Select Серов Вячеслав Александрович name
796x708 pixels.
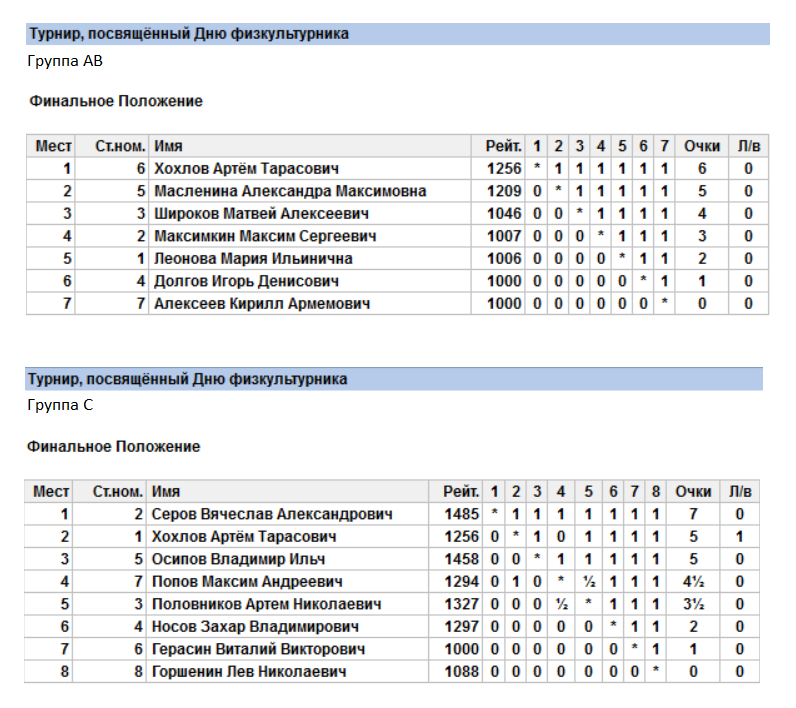click(272, 514)
